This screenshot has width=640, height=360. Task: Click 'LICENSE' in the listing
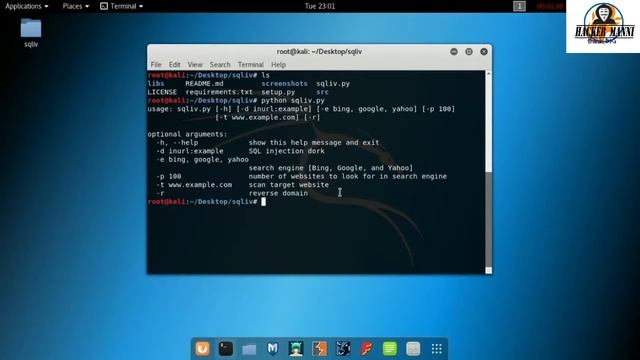tap(162, 92)
